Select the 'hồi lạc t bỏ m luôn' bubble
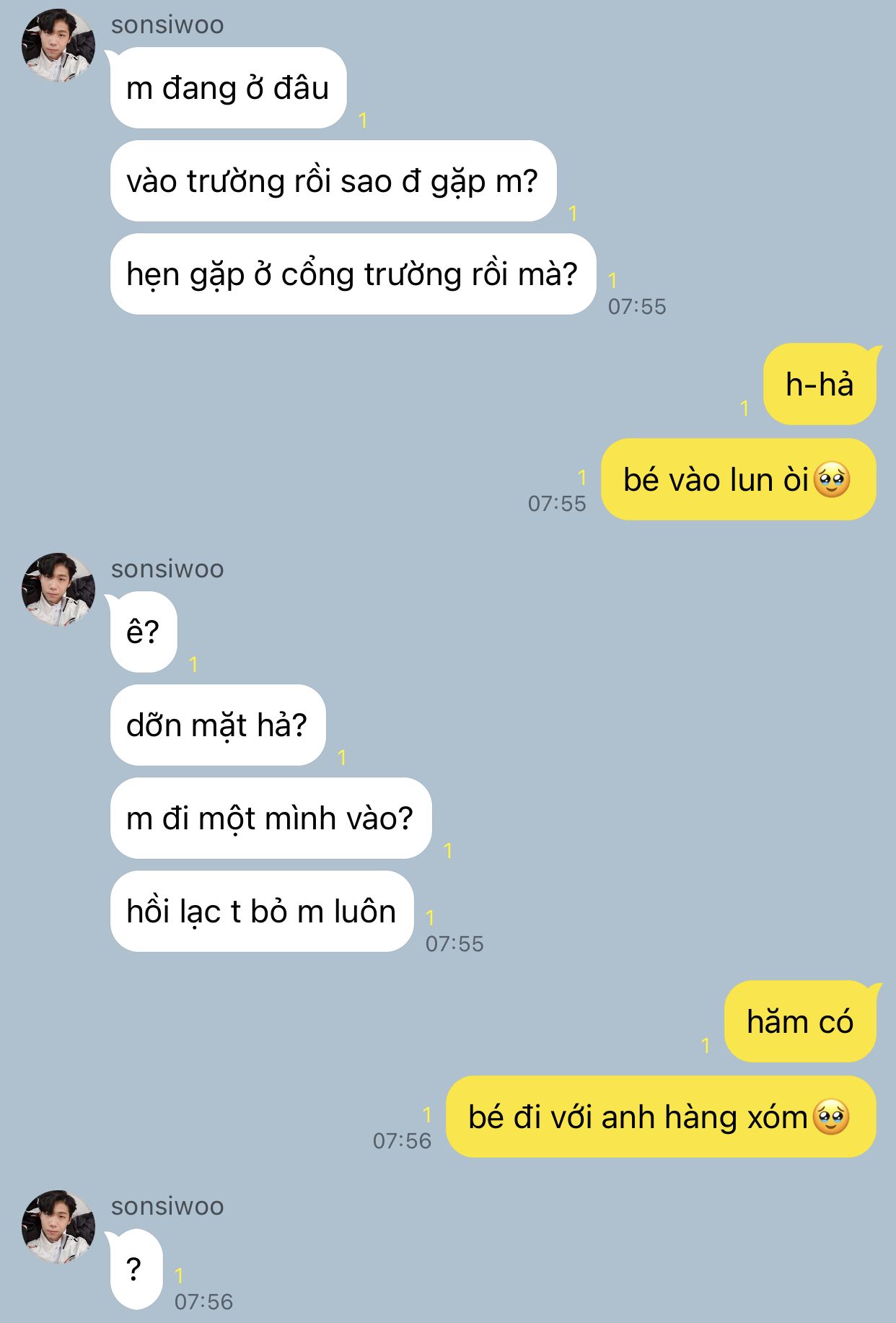Screen dimensions: 896x1323 [x=262, y=912]
